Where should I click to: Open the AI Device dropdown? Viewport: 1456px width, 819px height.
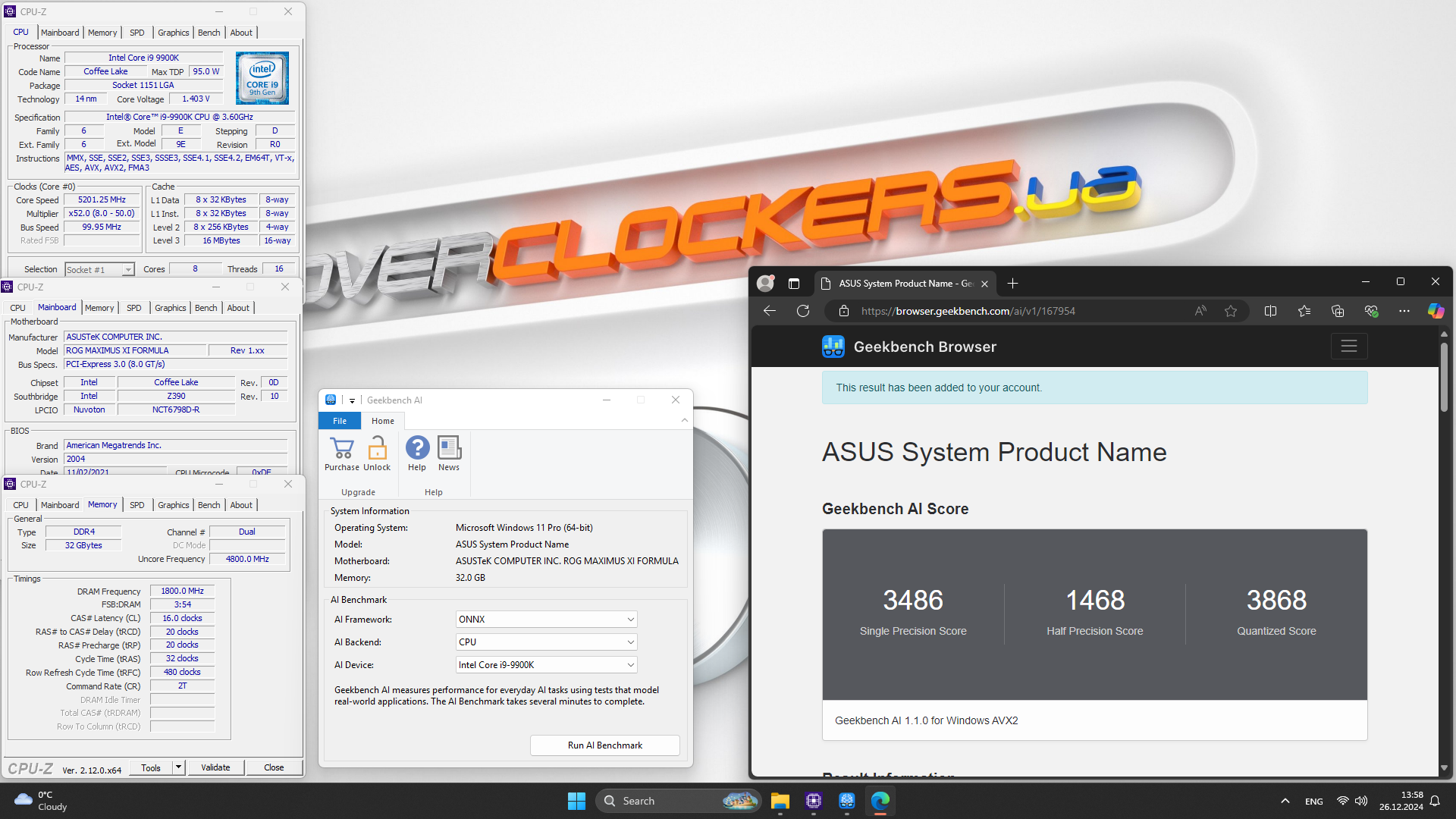546,665
